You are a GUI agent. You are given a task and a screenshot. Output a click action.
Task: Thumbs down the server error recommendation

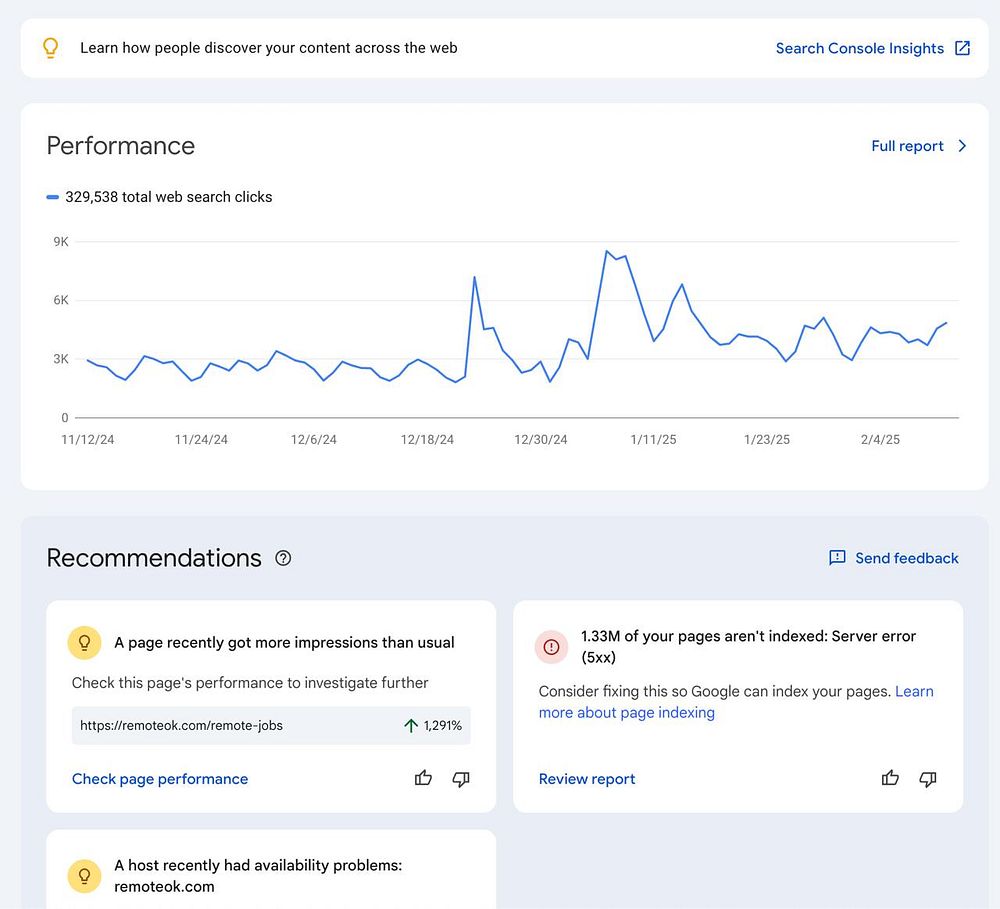(x=928, y=778)
